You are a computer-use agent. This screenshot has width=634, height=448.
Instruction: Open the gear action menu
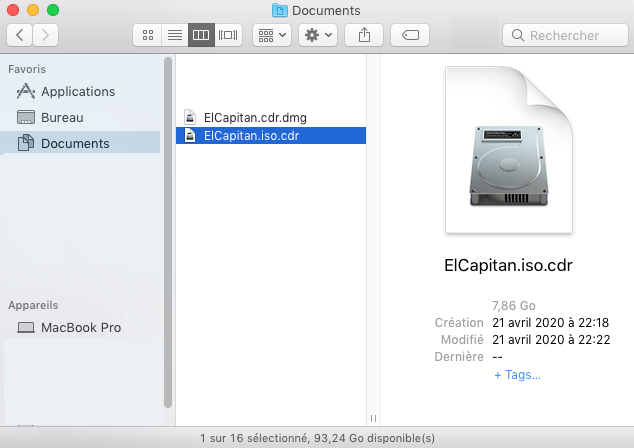(318, 35)
